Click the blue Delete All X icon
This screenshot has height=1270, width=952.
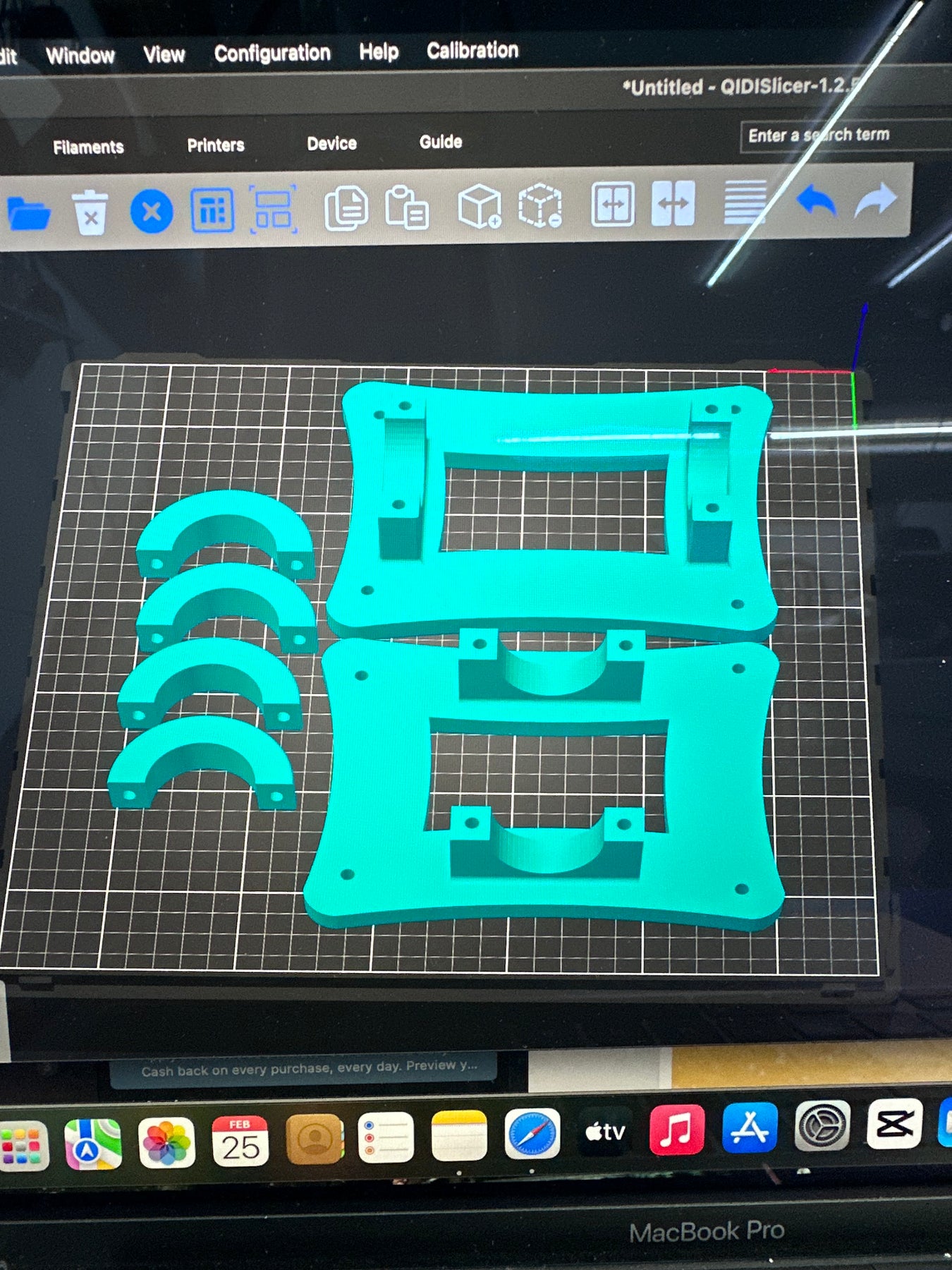(x=152, y=212)
